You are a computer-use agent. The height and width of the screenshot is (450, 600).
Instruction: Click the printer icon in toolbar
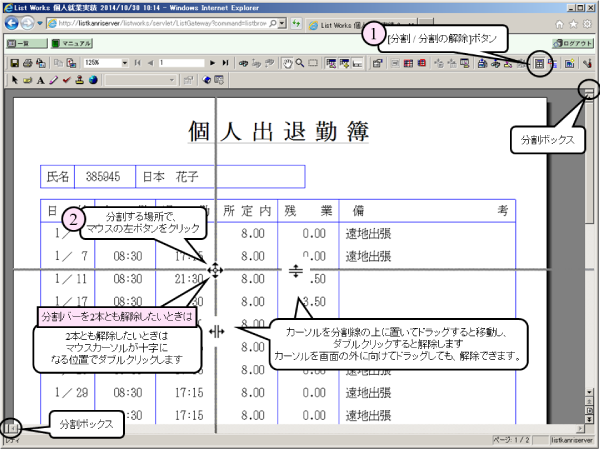click(x=28, y=63)
